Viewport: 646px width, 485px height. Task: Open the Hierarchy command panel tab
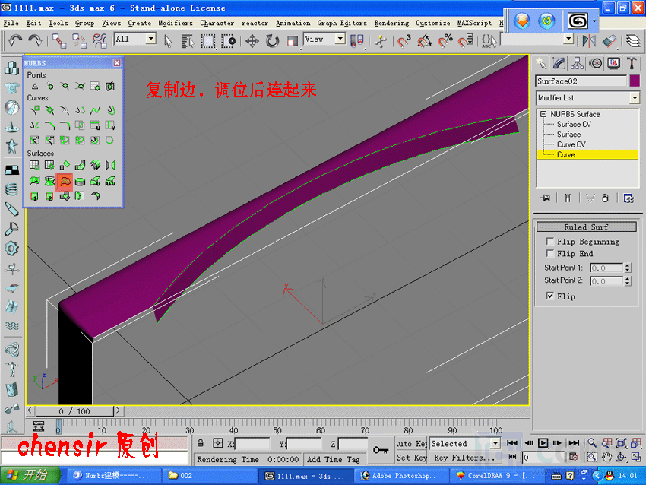click(577, 63)
